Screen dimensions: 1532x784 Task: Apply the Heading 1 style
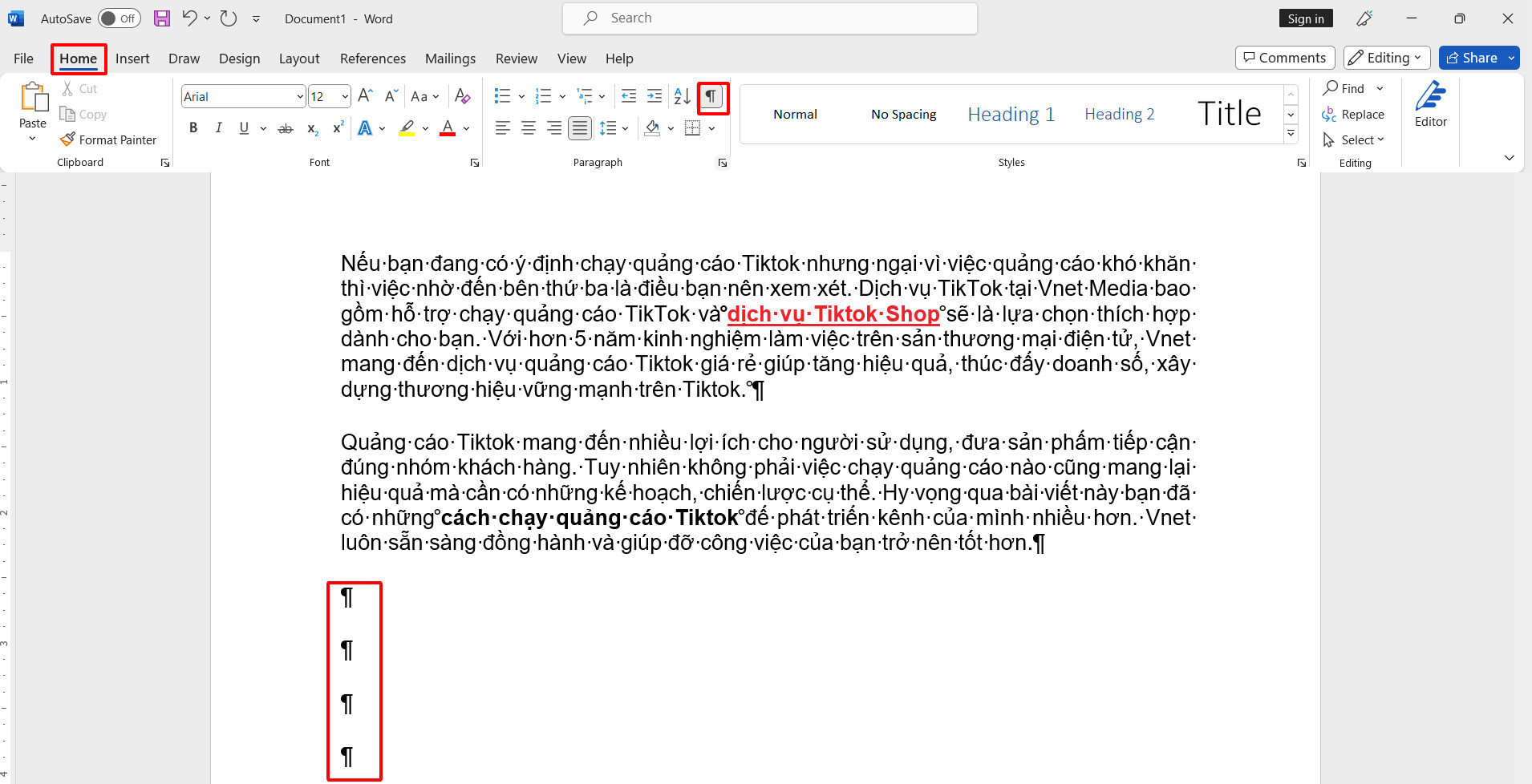[1011, 115]
